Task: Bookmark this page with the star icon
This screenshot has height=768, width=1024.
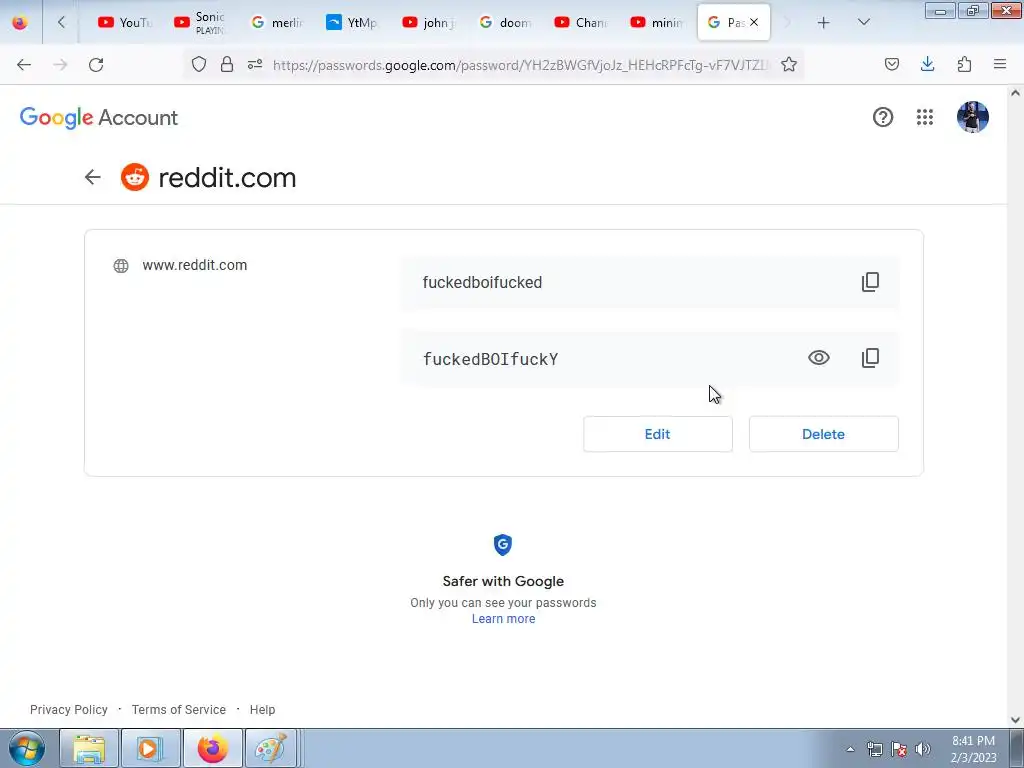Action: coord(789,64)
